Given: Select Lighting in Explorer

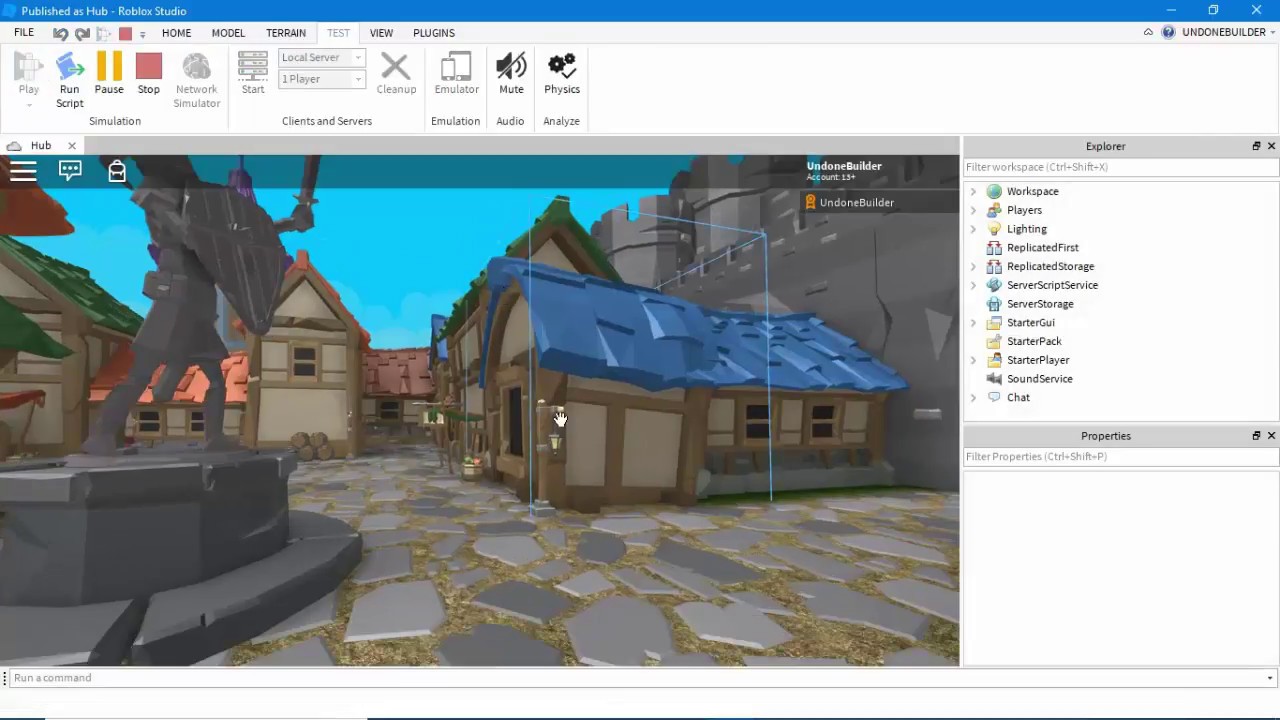Looking at the screenshot, I should [x=1026, y=229].
